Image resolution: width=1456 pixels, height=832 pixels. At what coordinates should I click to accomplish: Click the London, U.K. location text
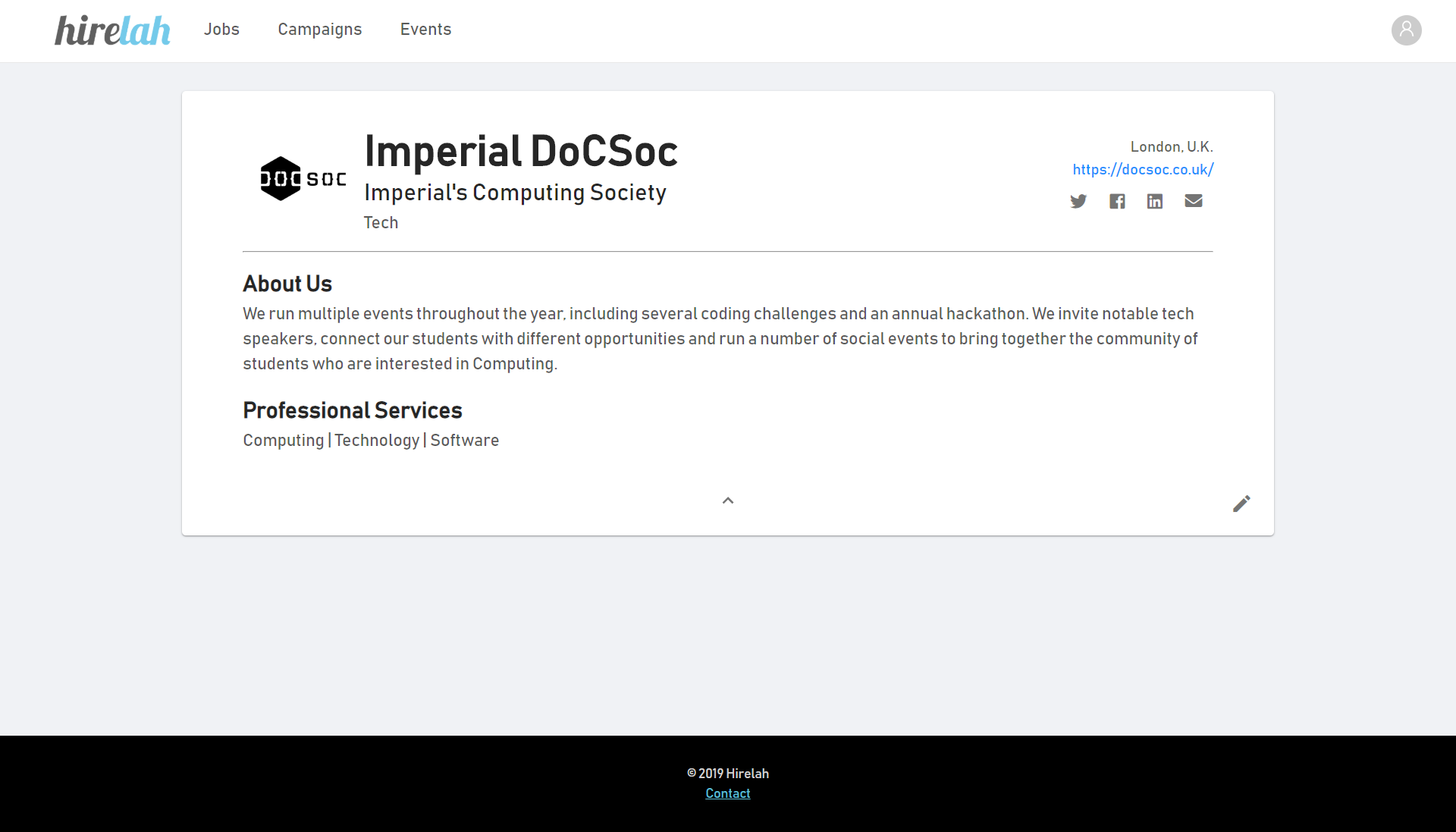point(1172,147)
